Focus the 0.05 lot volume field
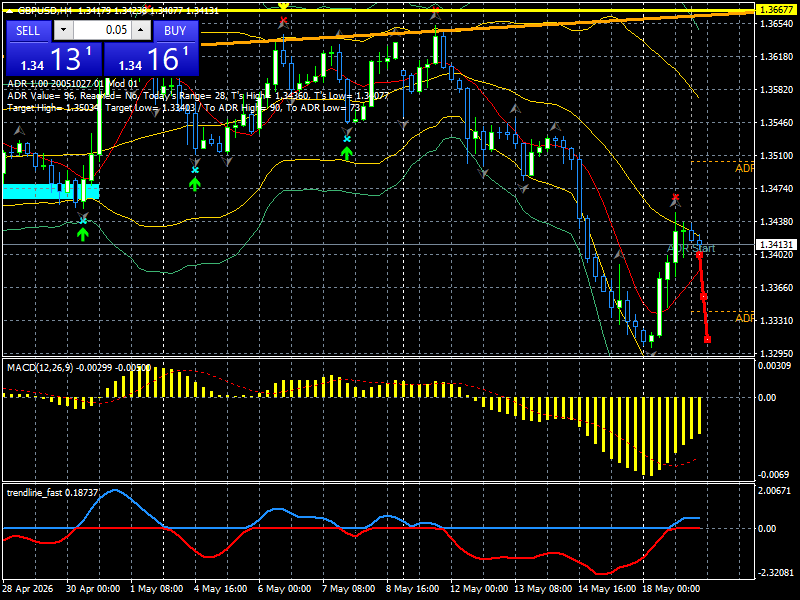The height and width of the screenshot is (600, 800). [x=102, y=30]
